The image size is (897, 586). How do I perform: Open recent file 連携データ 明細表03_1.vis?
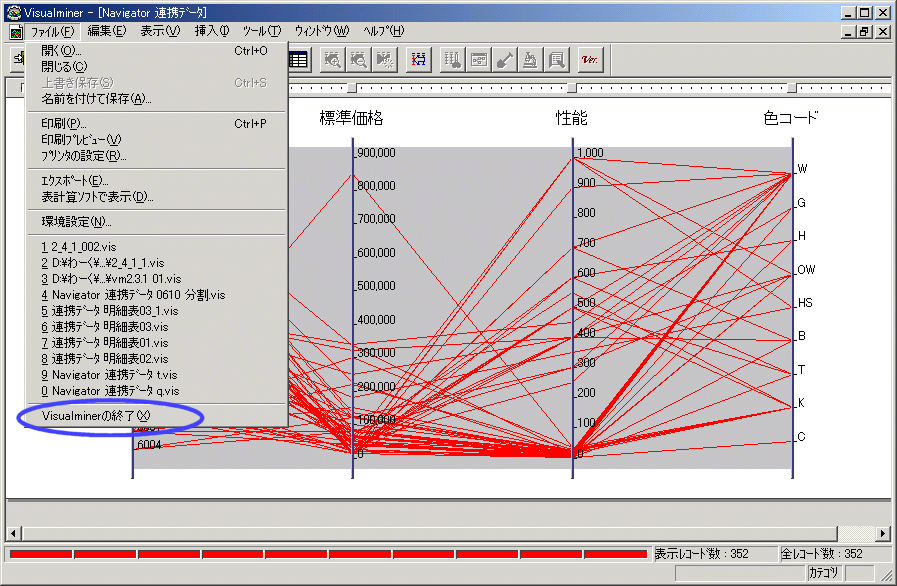156,311
